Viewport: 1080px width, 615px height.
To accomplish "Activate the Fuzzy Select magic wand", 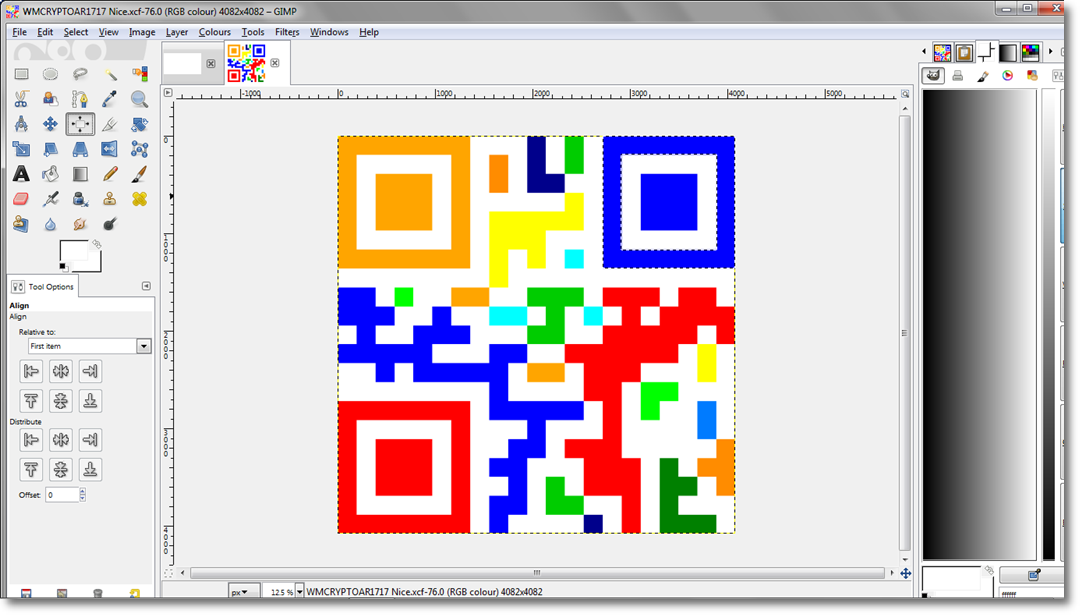I will click(110, 74).
